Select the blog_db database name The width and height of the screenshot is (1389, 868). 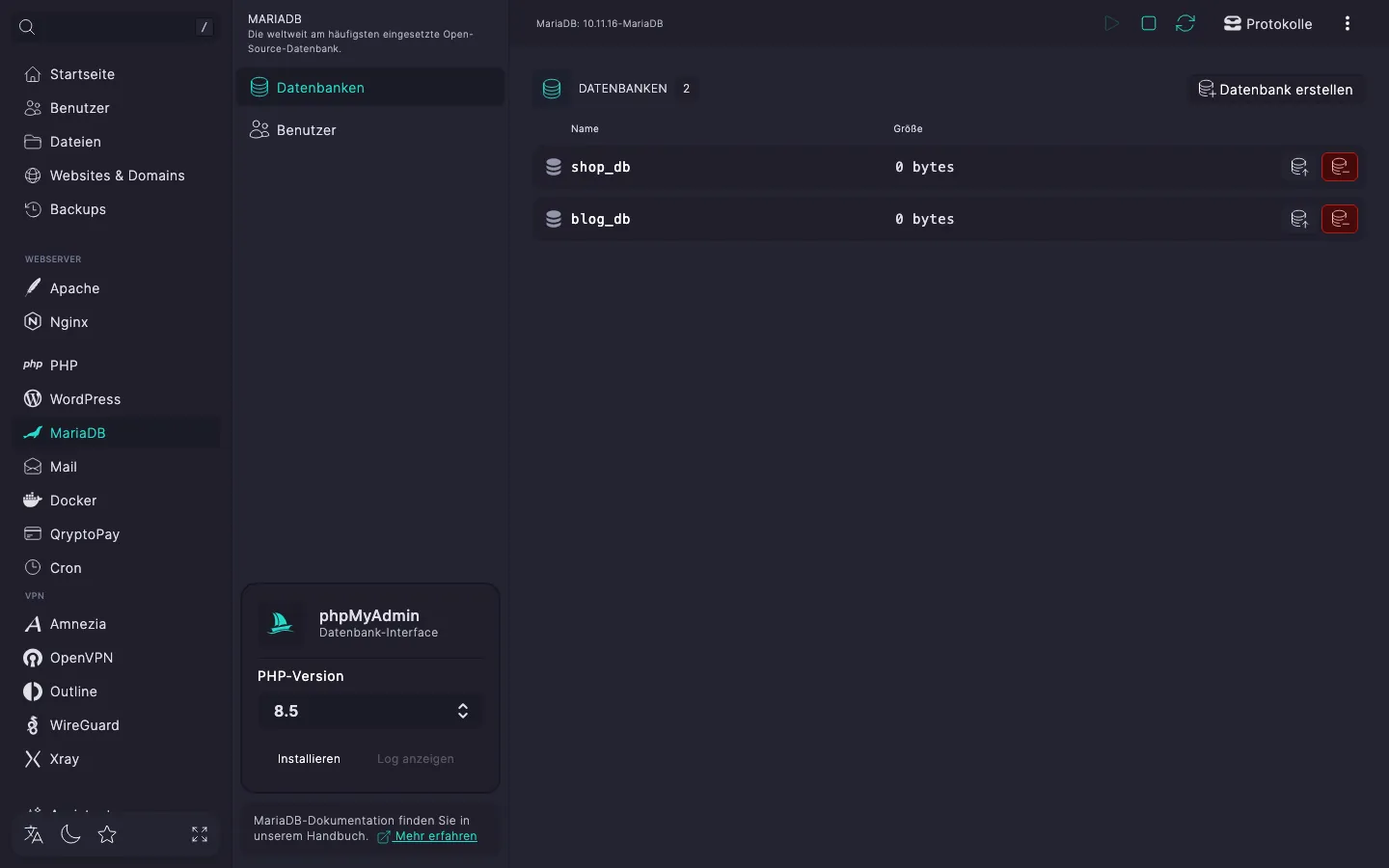click(601, 219)
